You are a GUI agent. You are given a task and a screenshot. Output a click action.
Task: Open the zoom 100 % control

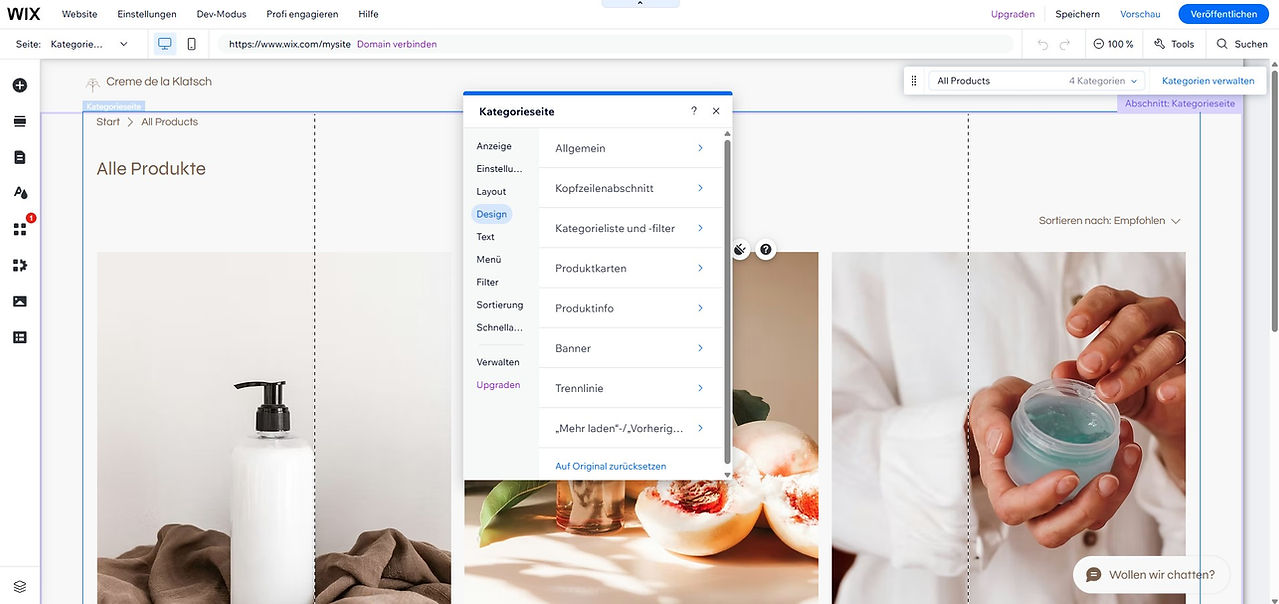coord(1113,44)
